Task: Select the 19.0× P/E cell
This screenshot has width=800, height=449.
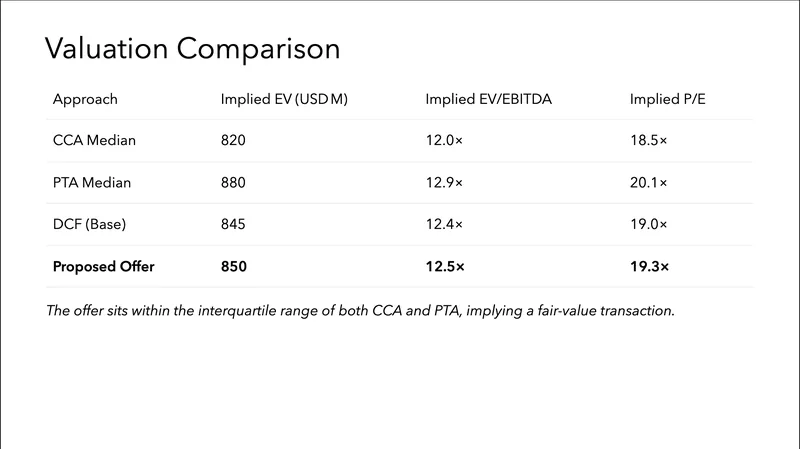Action: pyautogui.click(x=648, y=225)
